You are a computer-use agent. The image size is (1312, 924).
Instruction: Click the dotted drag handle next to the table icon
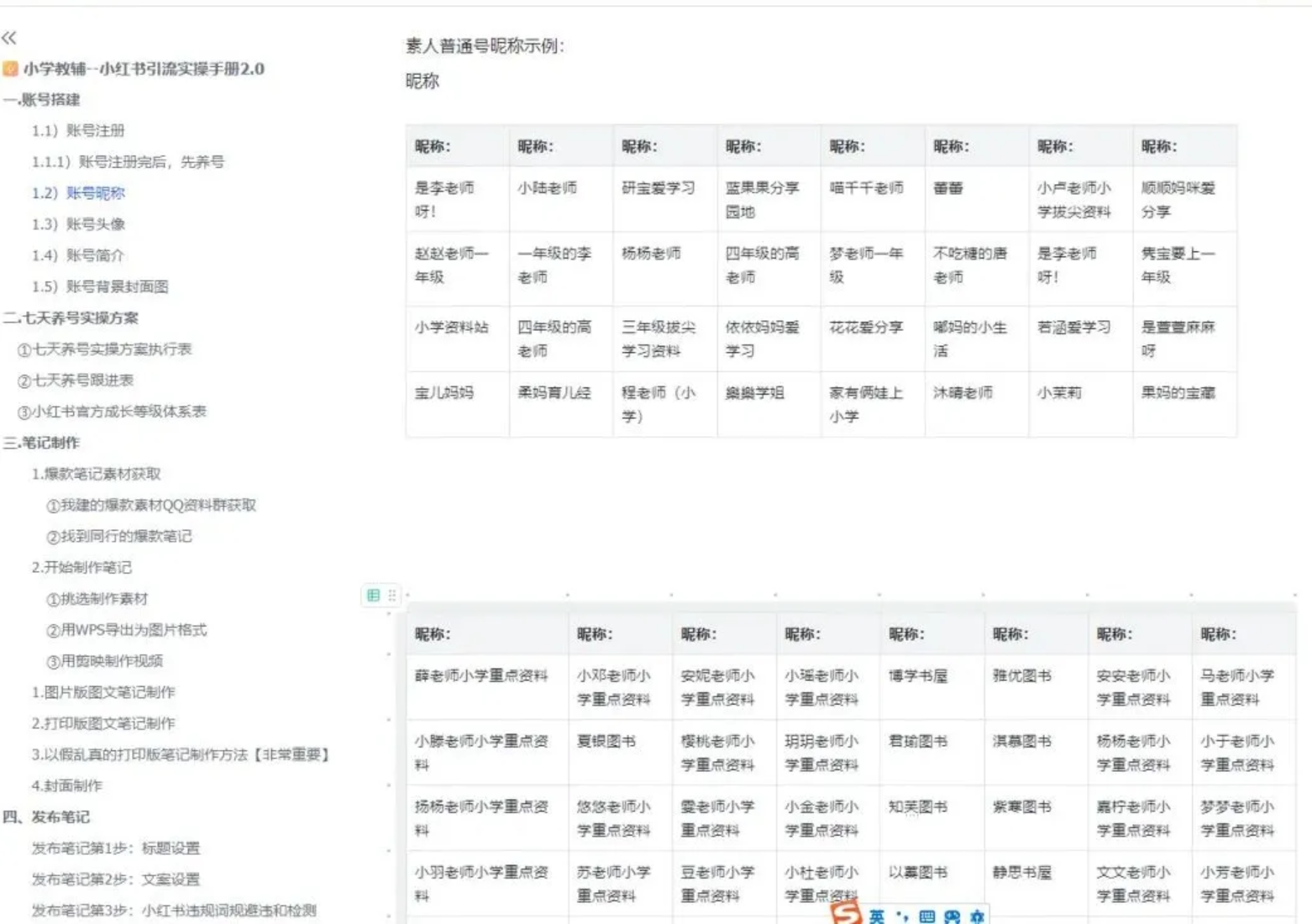[391, 595]
